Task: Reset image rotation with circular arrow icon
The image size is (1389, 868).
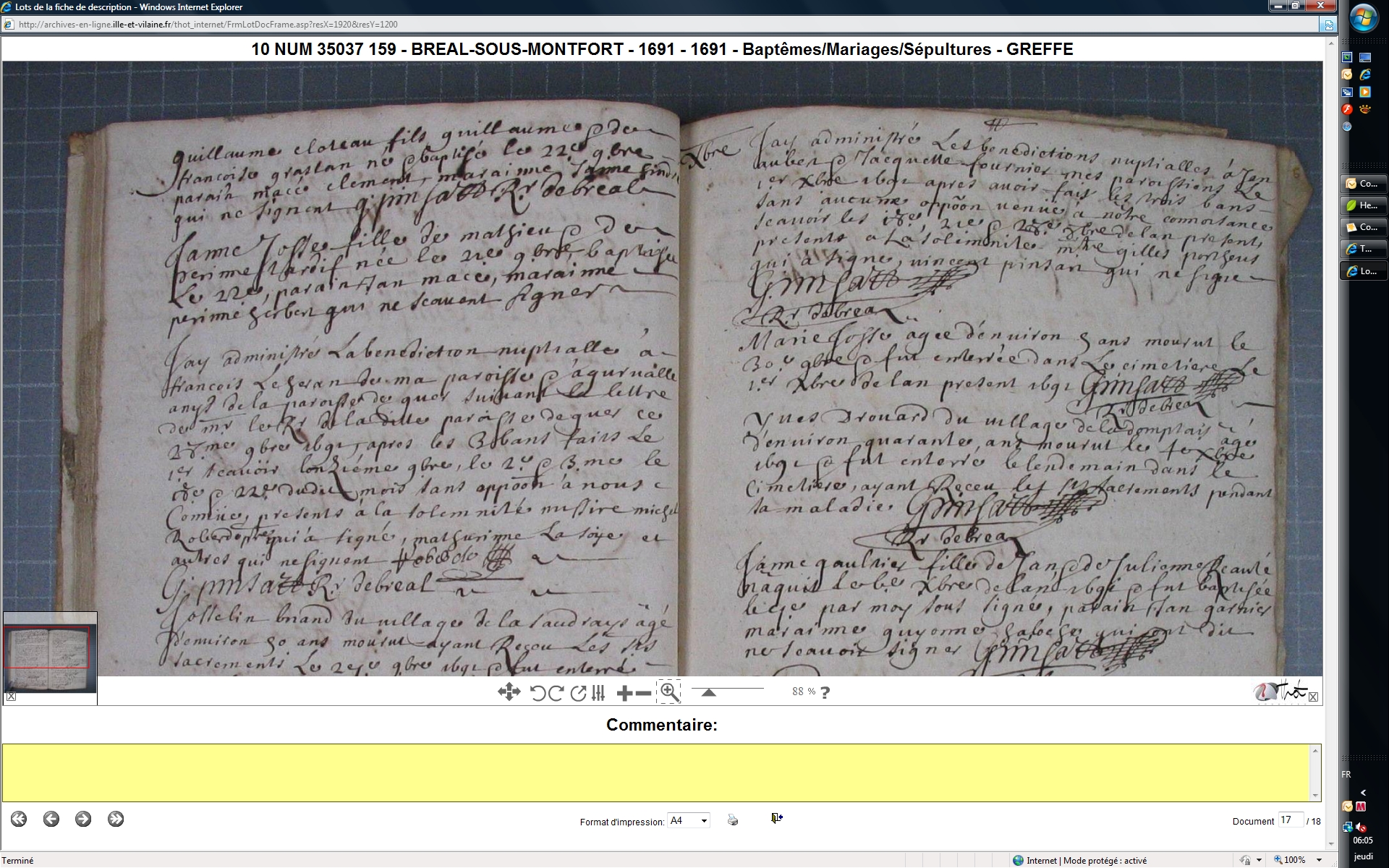Action: (578, 693)
